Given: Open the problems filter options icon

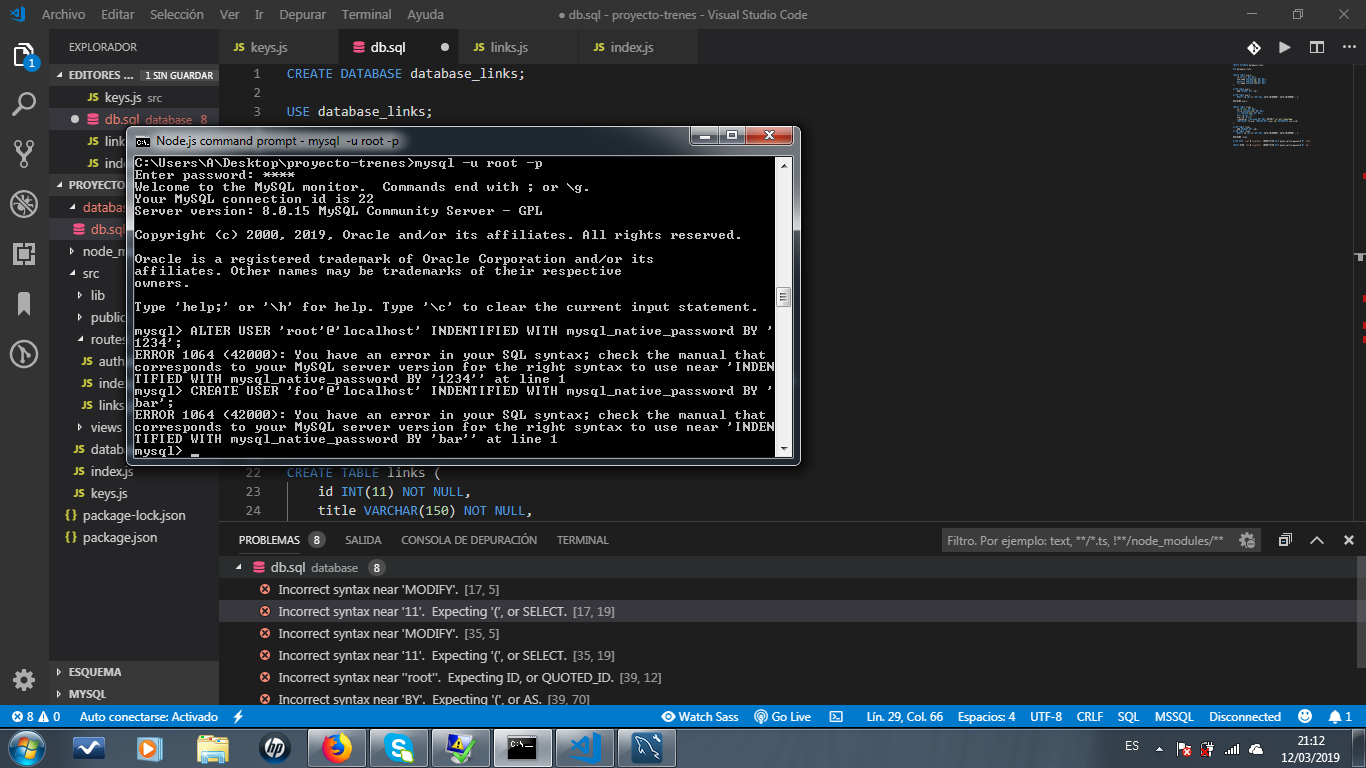Looking at the screenshot, I should [1247, 540].
